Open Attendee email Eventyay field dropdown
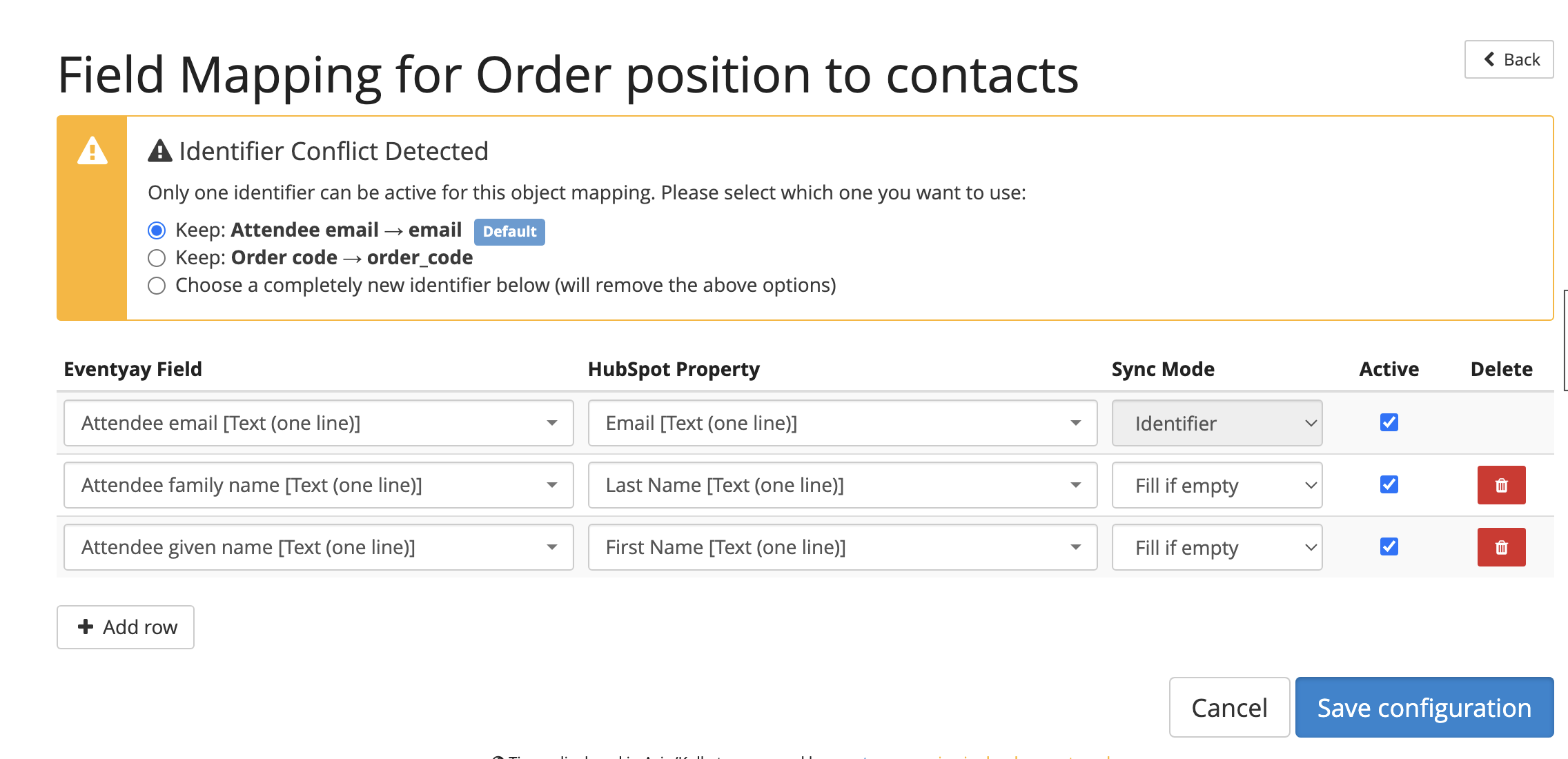This screenshot has width=1568, height=759. tap(319, 423)
